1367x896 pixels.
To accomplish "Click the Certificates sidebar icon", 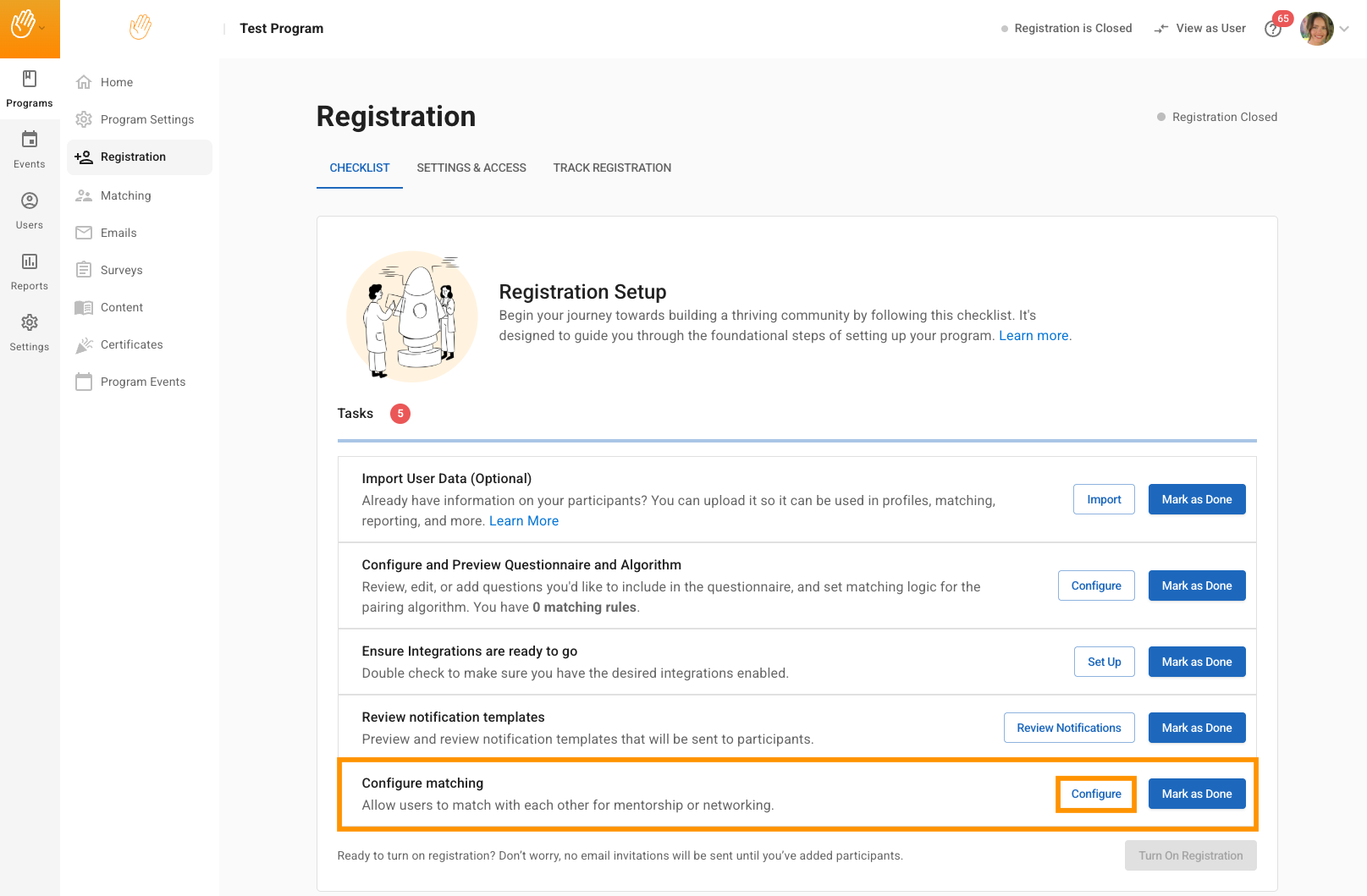I will 84,345.
